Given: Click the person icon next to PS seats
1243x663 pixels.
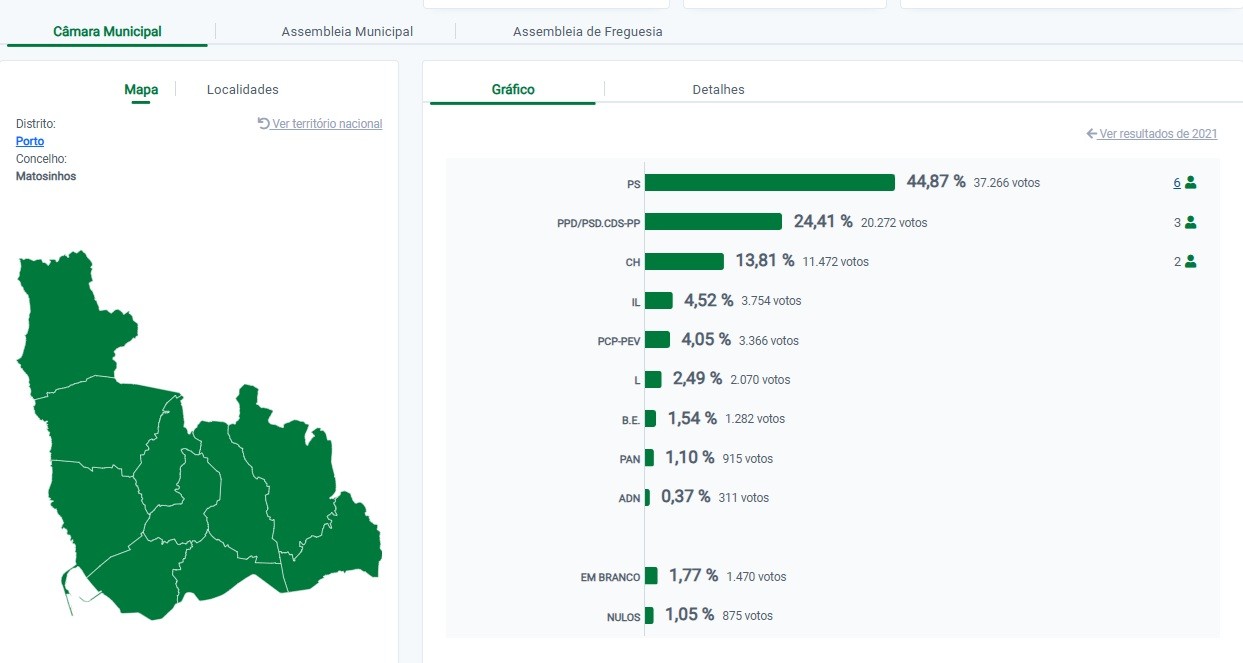Looking at the screenshot, I should [x=1190, y=183].
